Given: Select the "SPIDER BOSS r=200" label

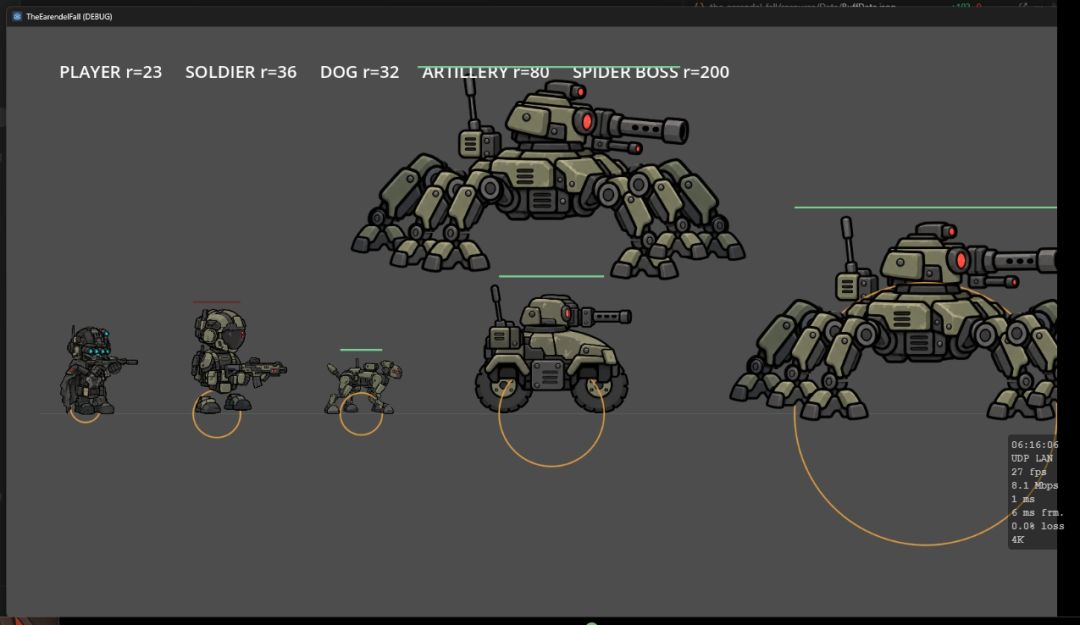Looking at the screenshot, I should tap(651, 72).
